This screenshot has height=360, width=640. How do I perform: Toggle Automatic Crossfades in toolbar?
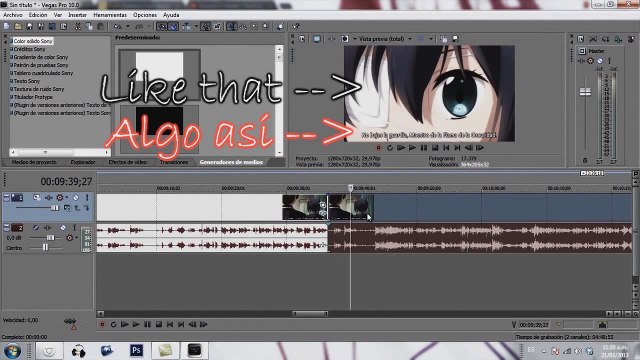pos(173,27)
